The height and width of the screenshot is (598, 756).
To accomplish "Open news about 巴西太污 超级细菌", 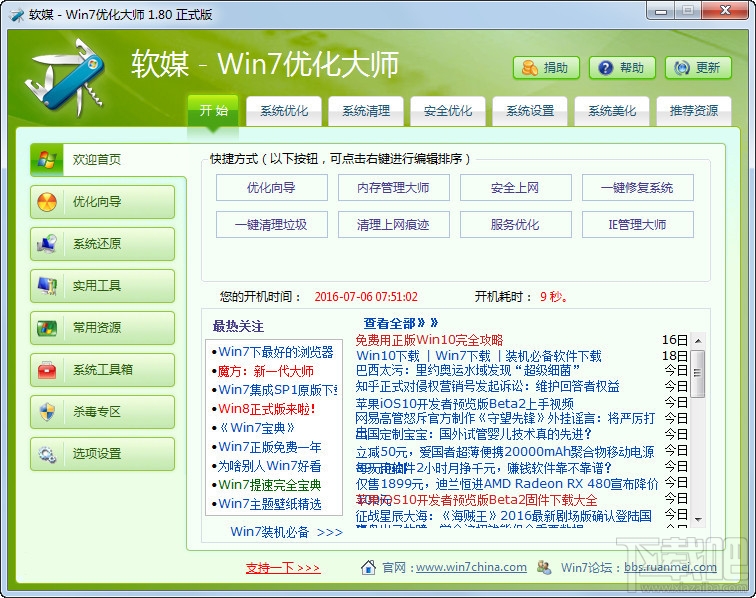I will 468,370.
